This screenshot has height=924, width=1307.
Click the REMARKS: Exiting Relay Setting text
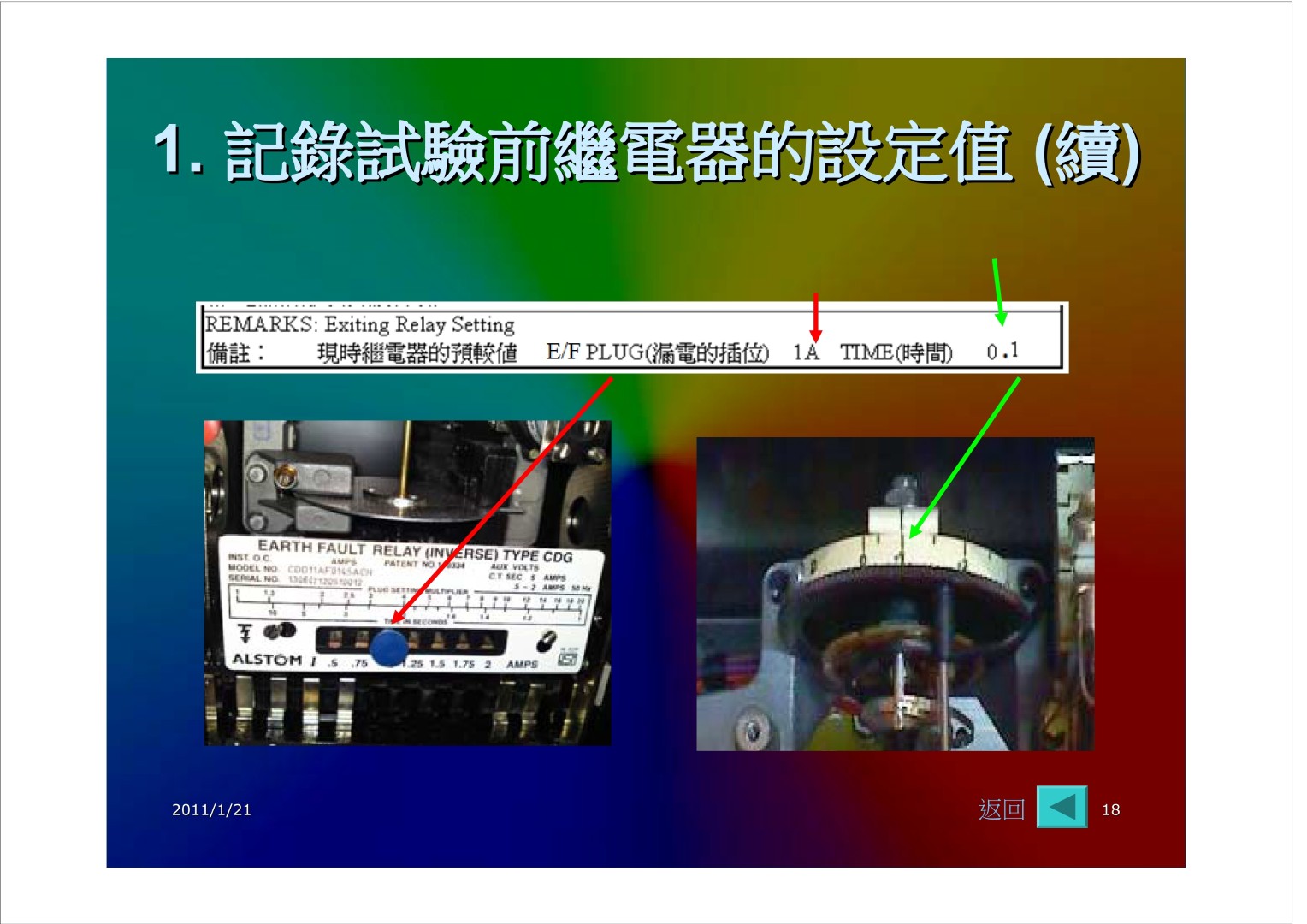[x=359, y=325]
